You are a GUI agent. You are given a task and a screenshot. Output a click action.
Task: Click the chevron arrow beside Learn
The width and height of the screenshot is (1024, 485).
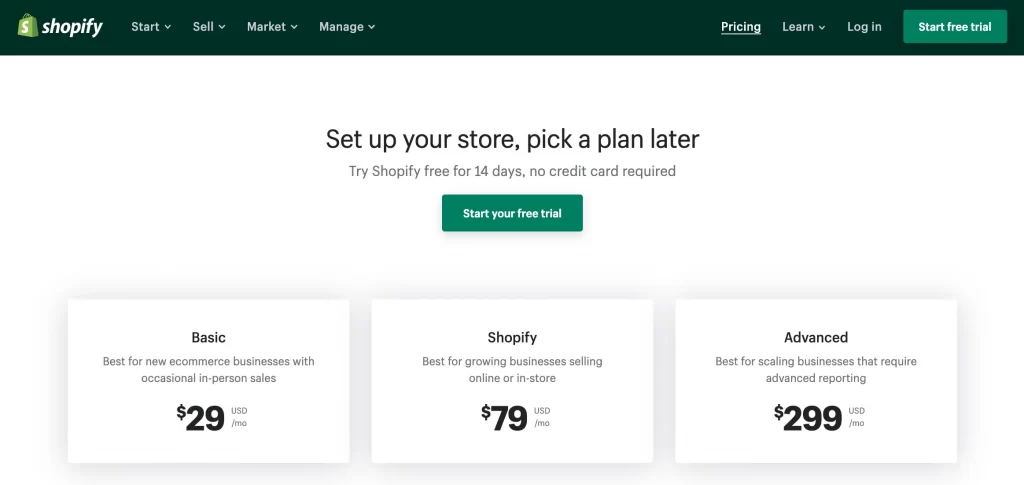(822, 28)
